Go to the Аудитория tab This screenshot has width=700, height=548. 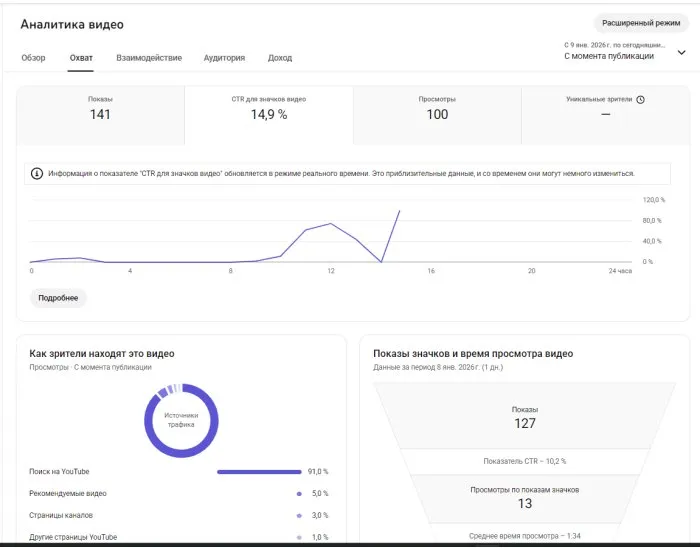224,58
